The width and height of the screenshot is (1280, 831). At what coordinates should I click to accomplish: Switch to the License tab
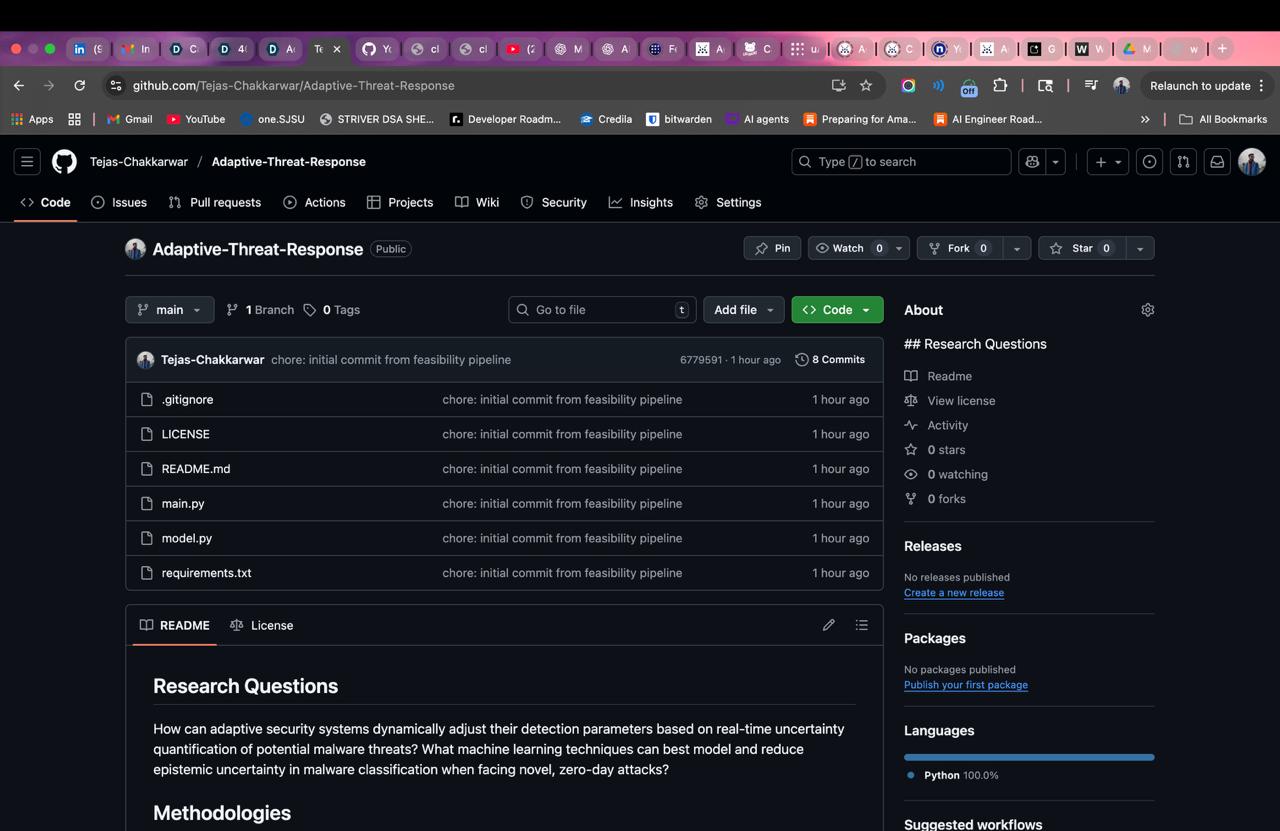[x=261, y=625]
